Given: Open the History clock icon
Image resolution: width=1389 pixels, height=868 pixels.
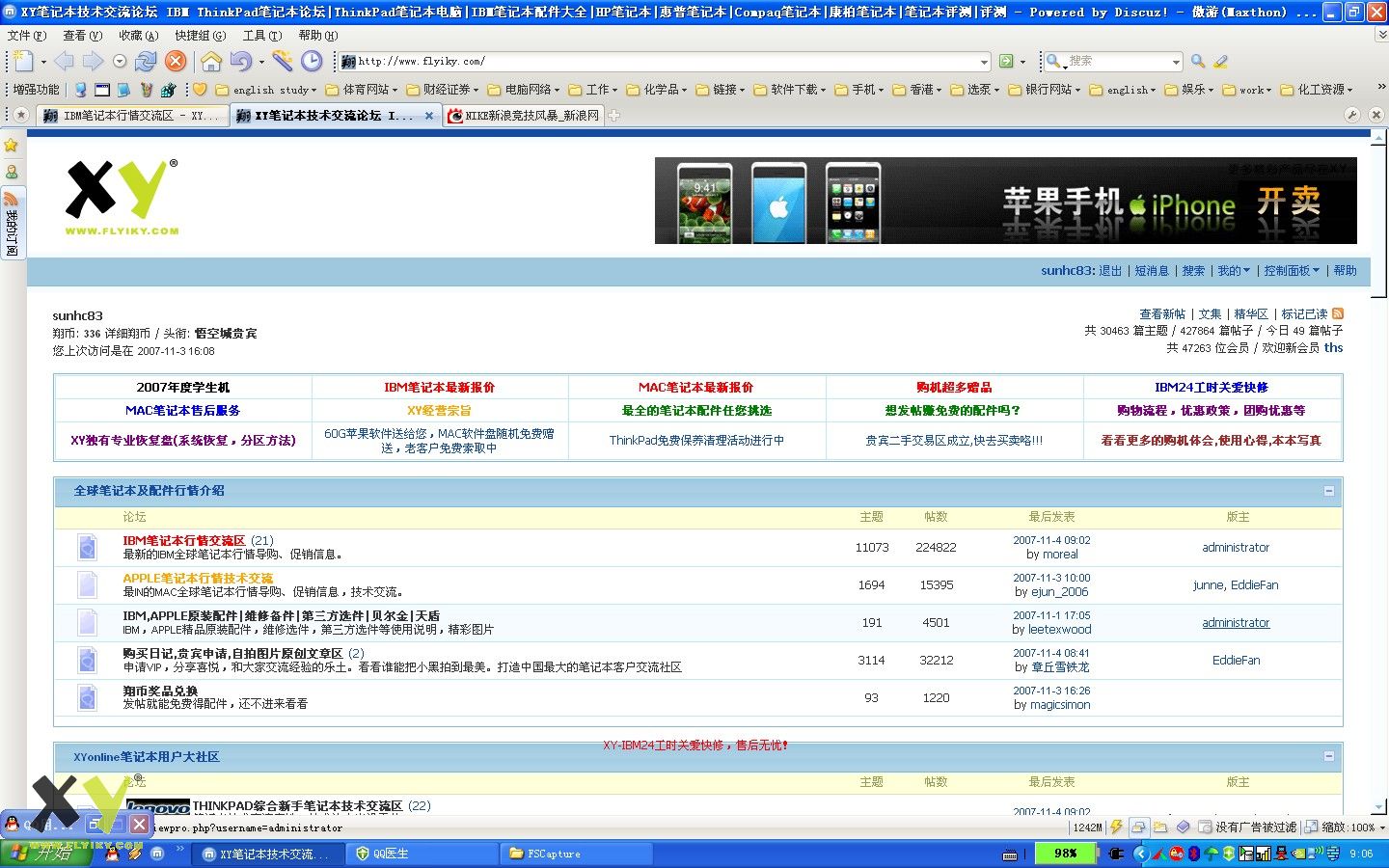Looking at the screenshot, I should click(312, 62).
